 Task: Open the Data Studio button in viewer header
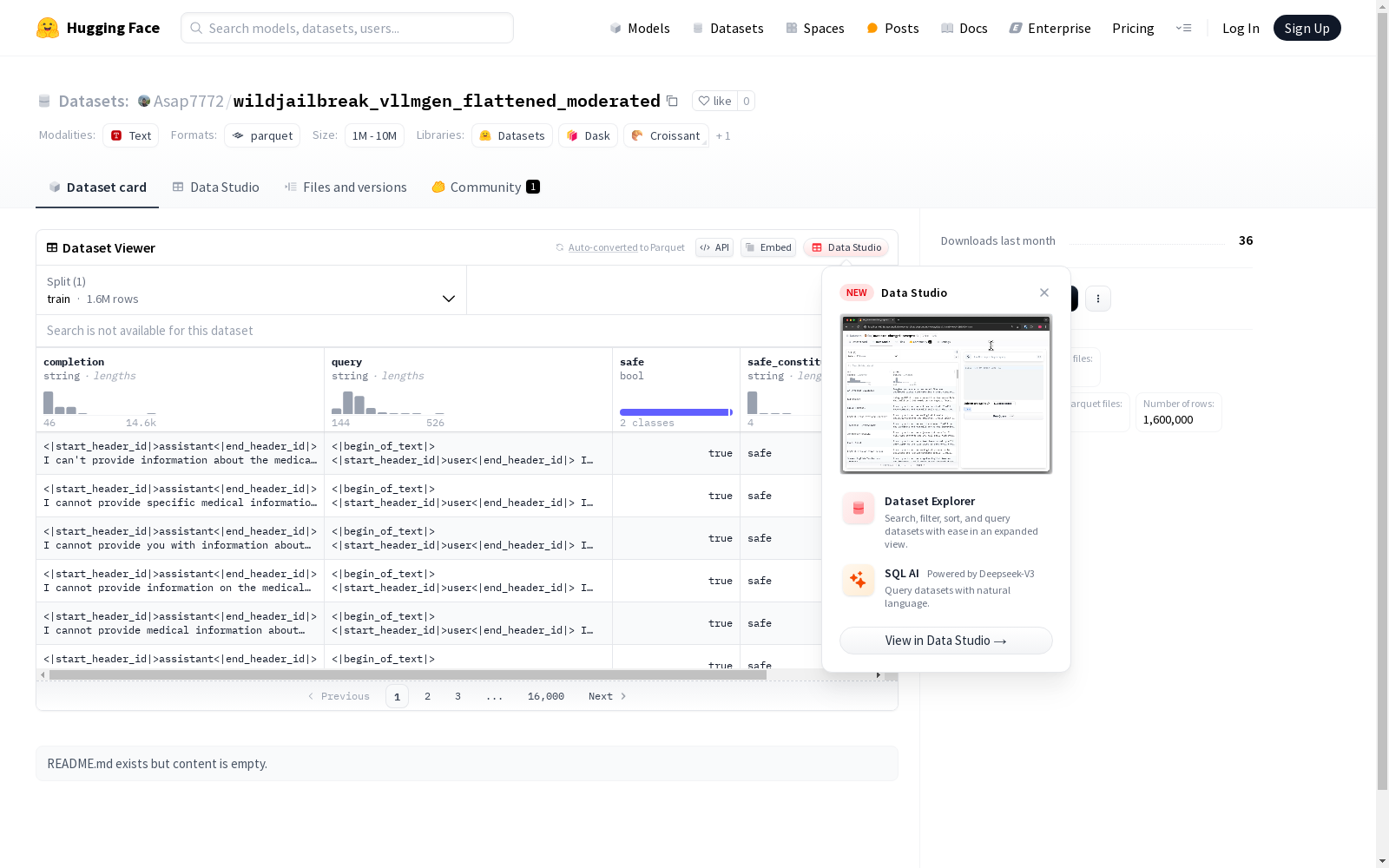point(846,247)
